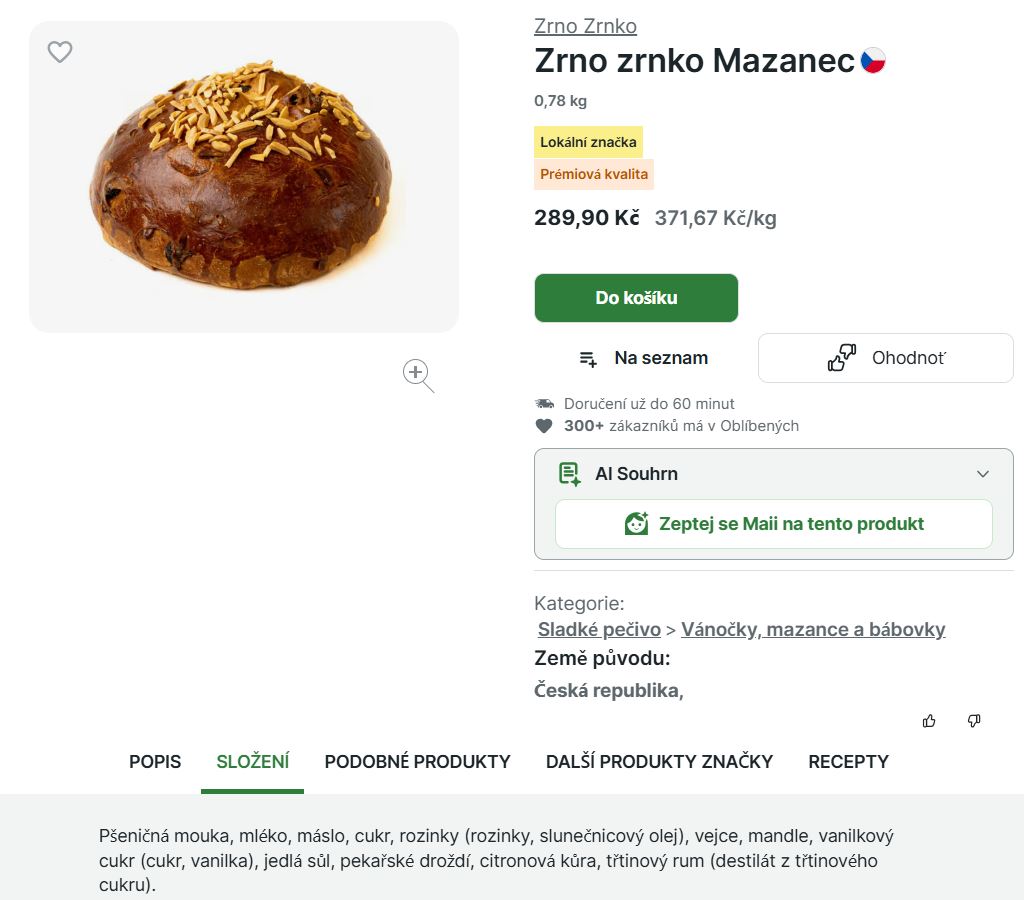Screen dimensions: 1024x900
Task: Rate product with Ohodnoť button
Action: 886,358
